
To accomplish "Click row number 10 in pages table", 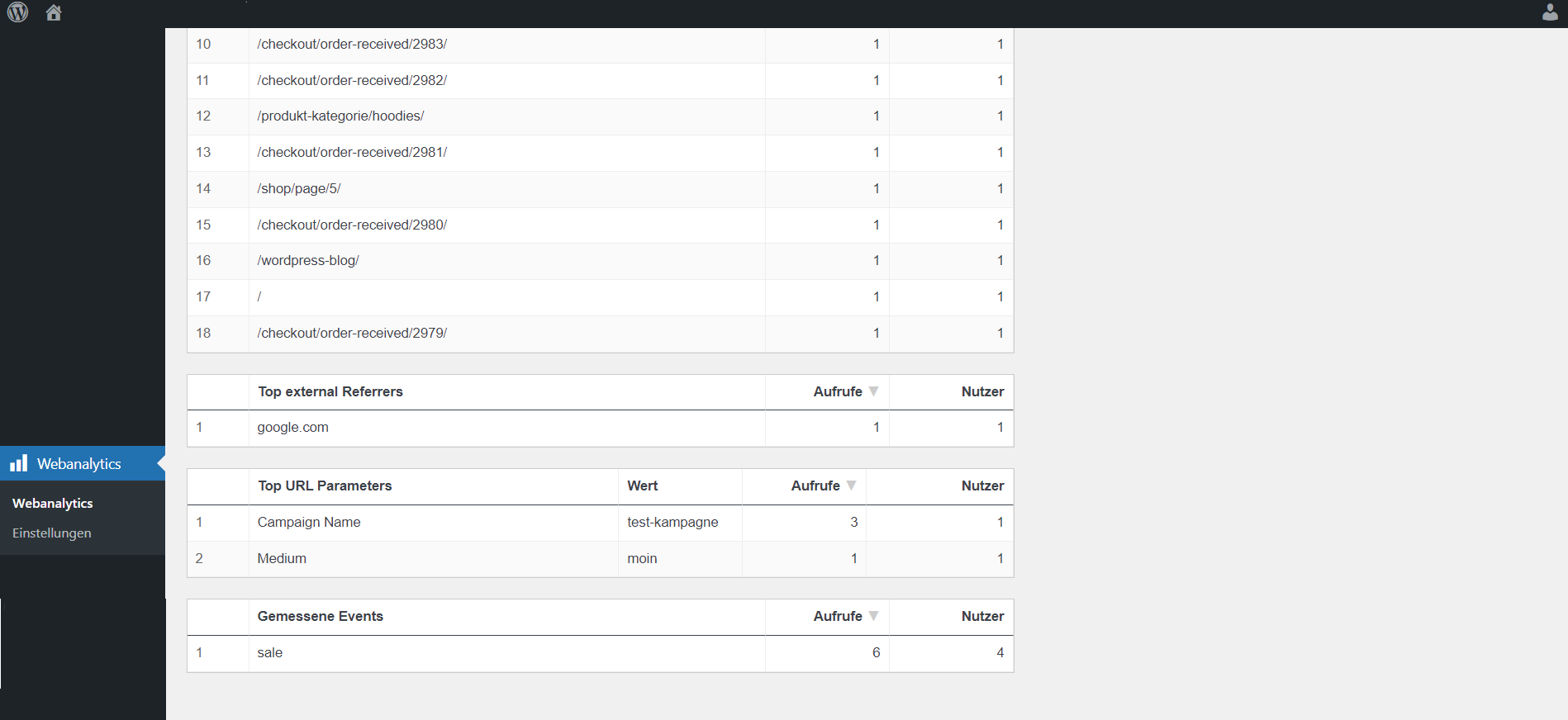I will [203, 44].
